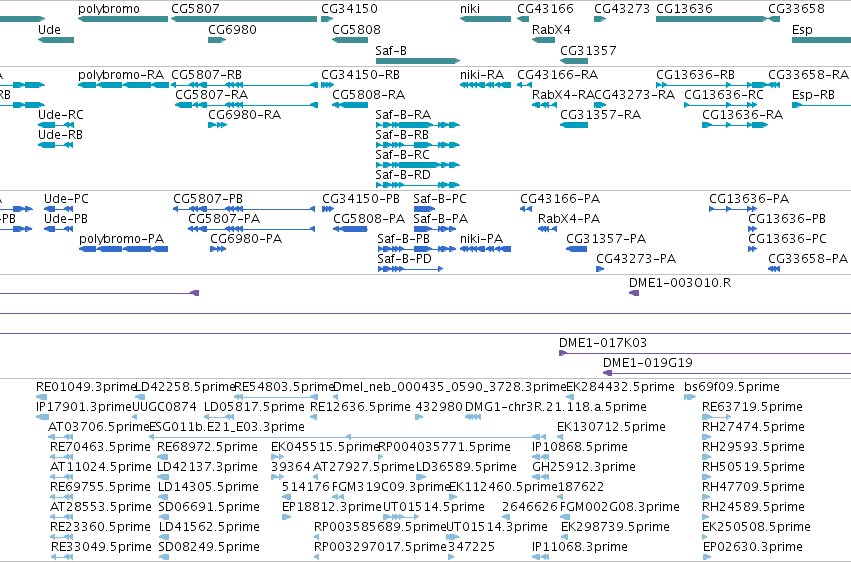Viewport: 851px width, 562px height.
Task: Click the 'CG5807-RB' transcript label
Action: point(207,74)
